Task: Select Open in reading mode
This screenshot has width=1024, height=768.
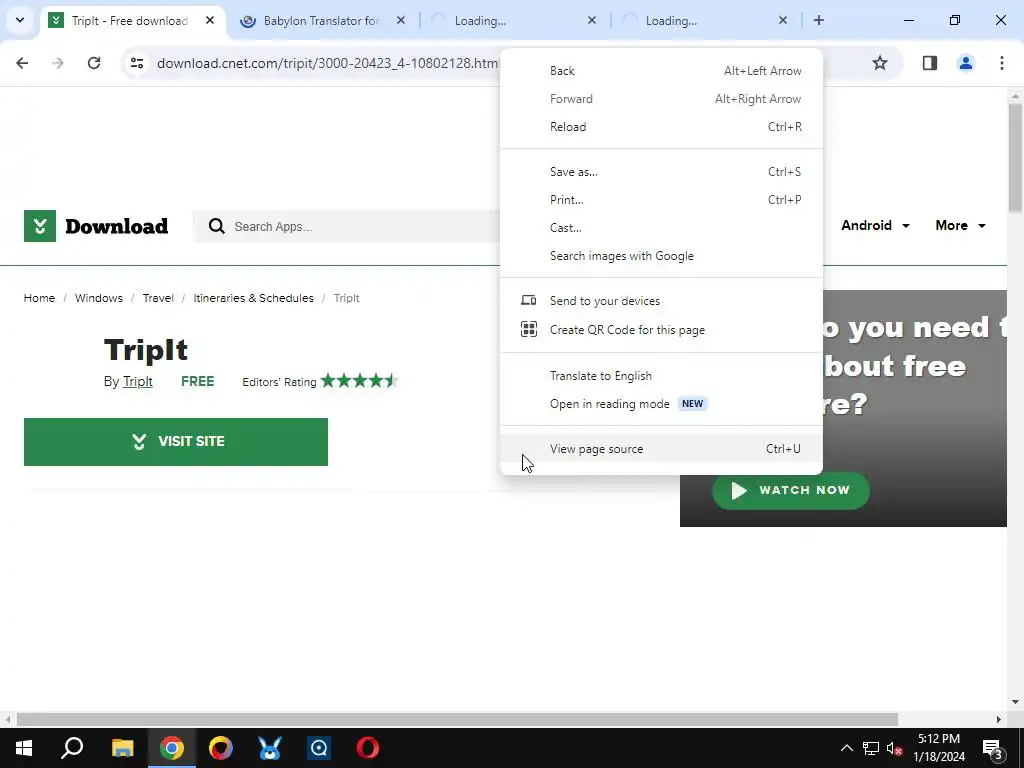Action: 661,404
